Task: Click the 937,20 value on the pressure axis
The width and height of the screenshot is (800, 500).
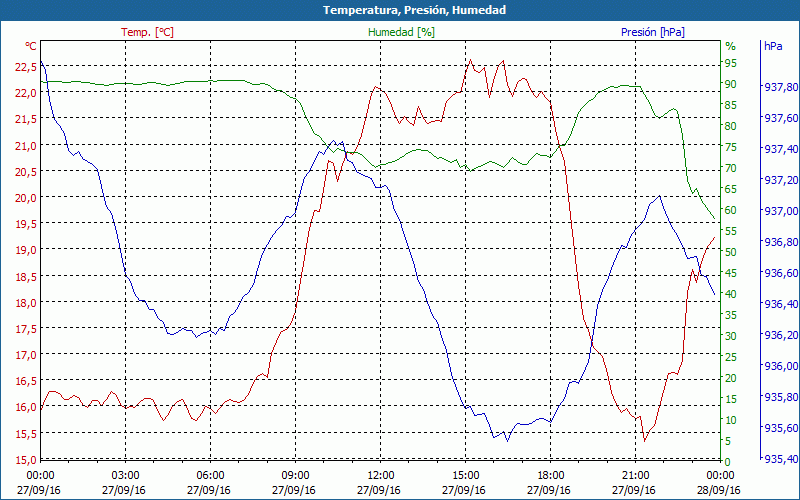Action: [781, 180]
